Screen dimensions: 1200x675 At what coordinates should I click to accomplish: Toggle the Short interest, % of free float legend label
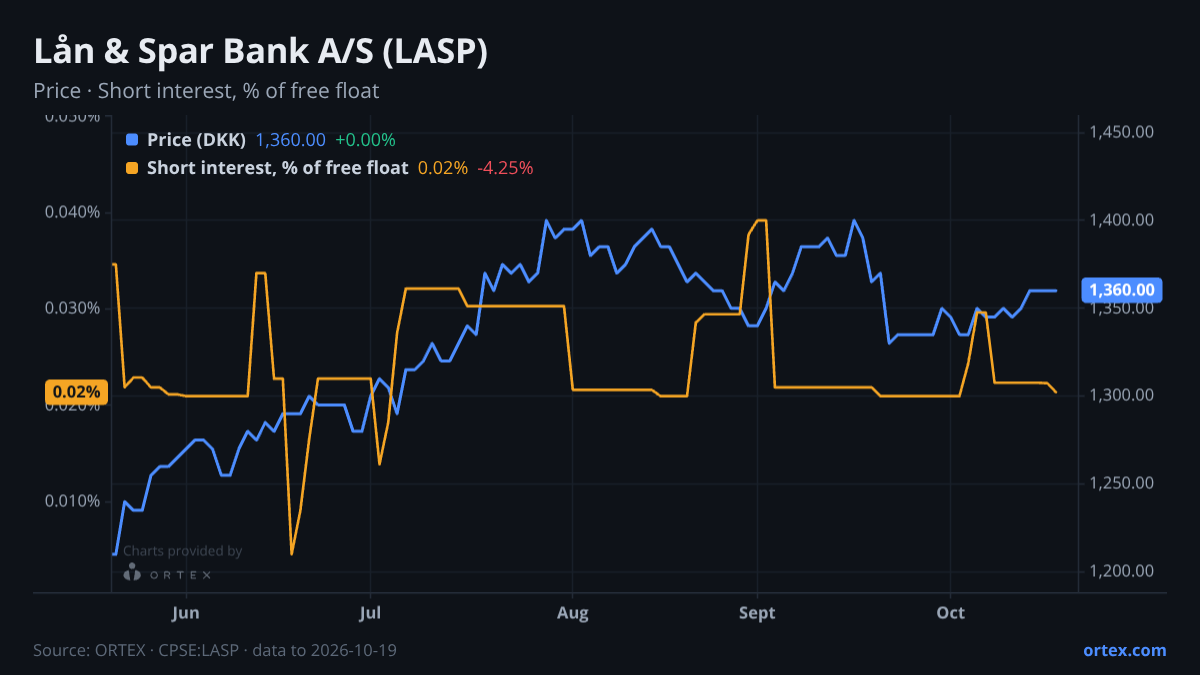click(277, 168)
